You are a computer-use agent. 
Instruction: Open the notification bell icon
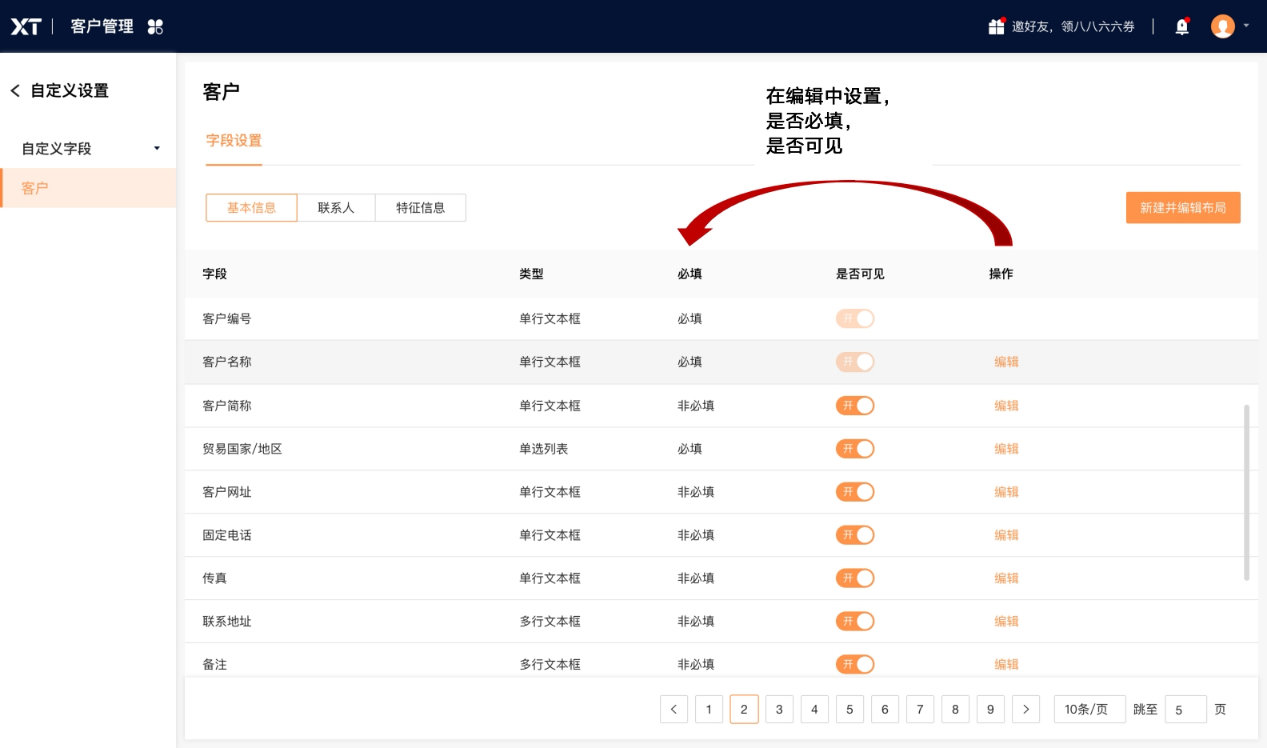click(x=1181, y=26)
